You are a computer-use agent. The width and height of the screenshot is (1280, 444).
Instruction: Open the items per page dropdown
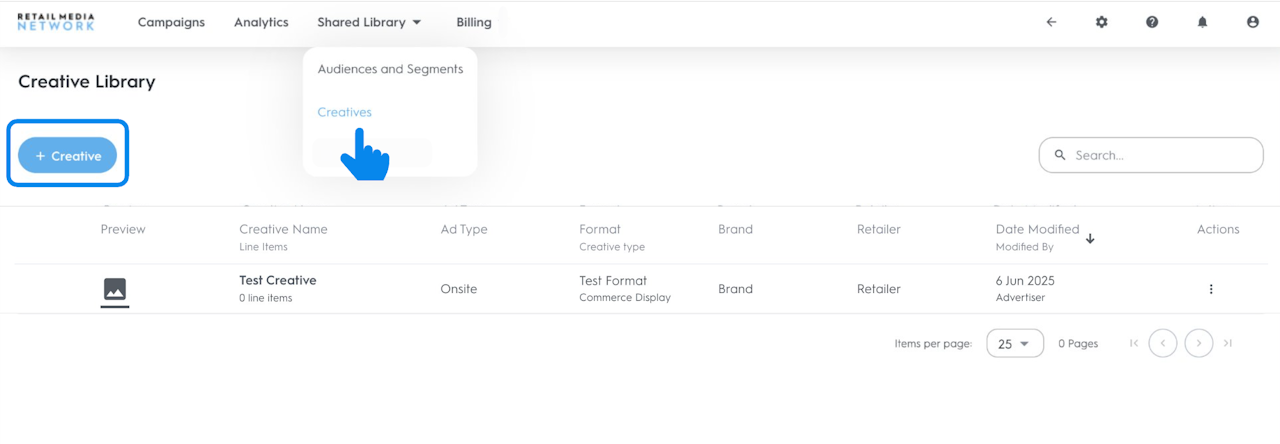coord(1014,343)
